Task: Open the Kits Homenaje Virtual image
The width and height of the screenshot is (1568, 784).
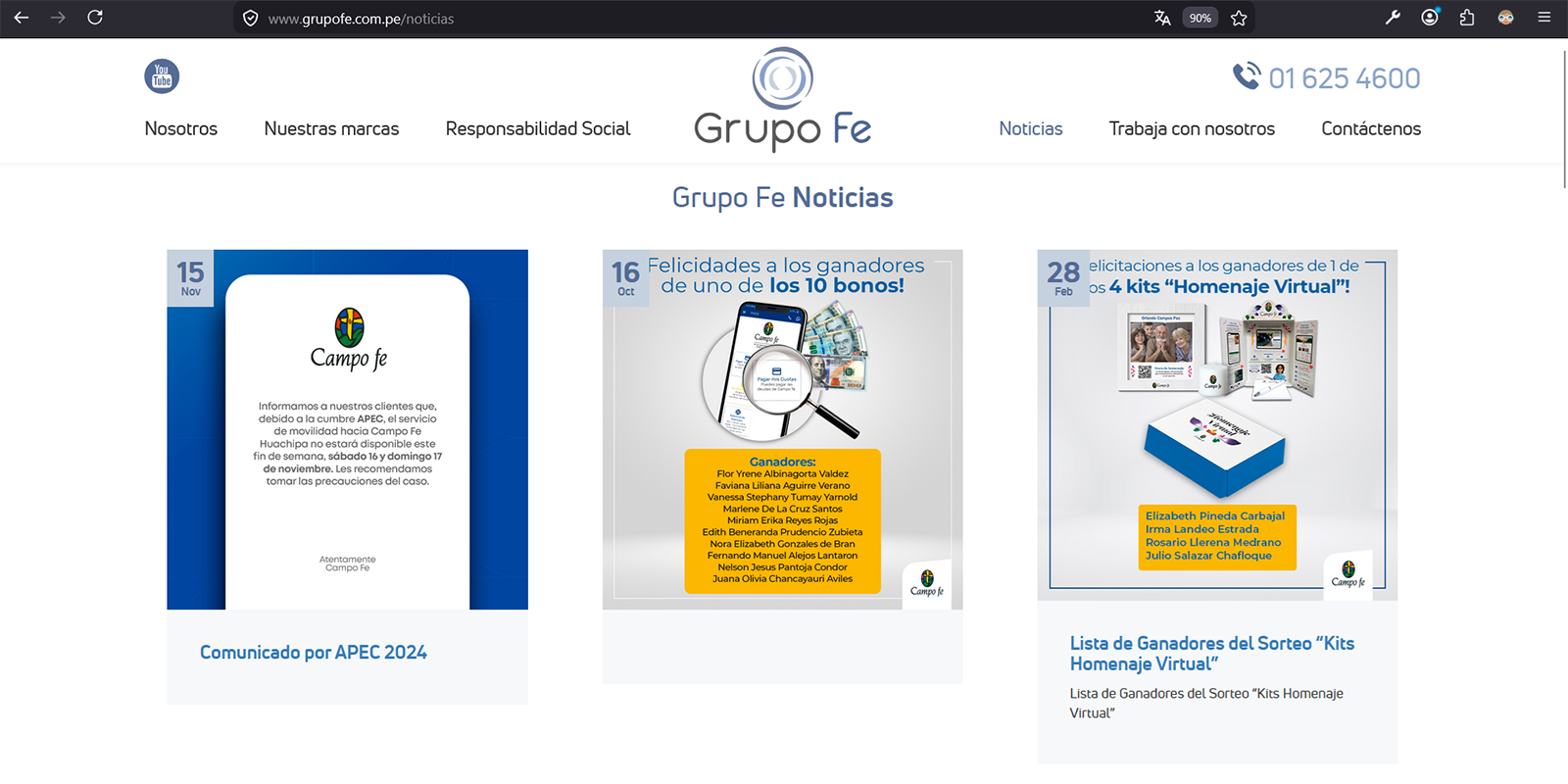Action: pyautogui.click(x=1218, y=425)
